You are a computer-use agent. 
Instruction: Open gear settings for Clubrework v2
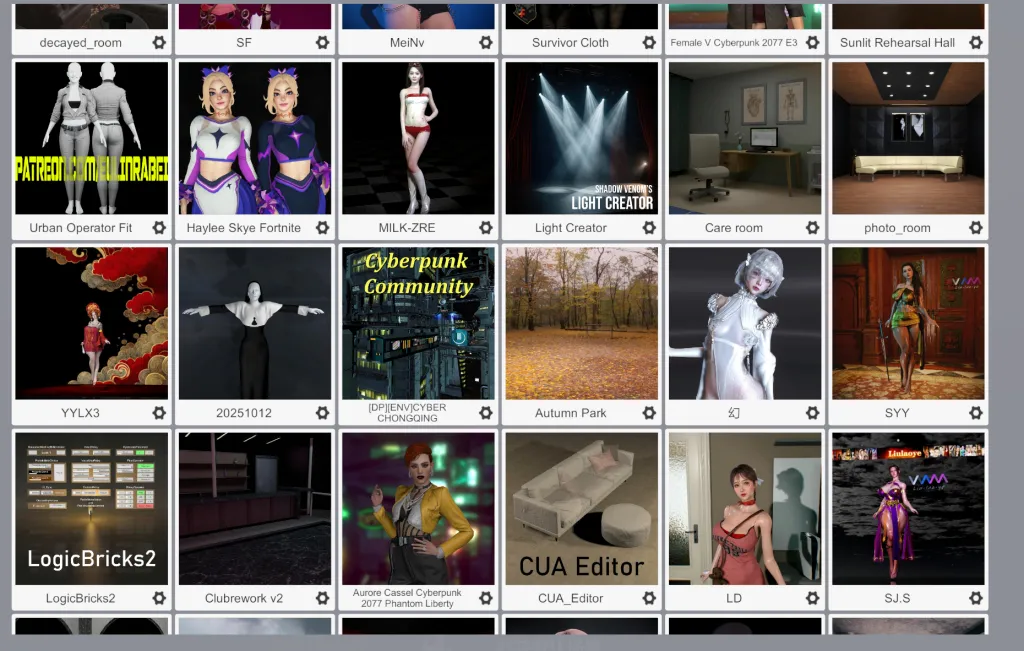[323, 598]
